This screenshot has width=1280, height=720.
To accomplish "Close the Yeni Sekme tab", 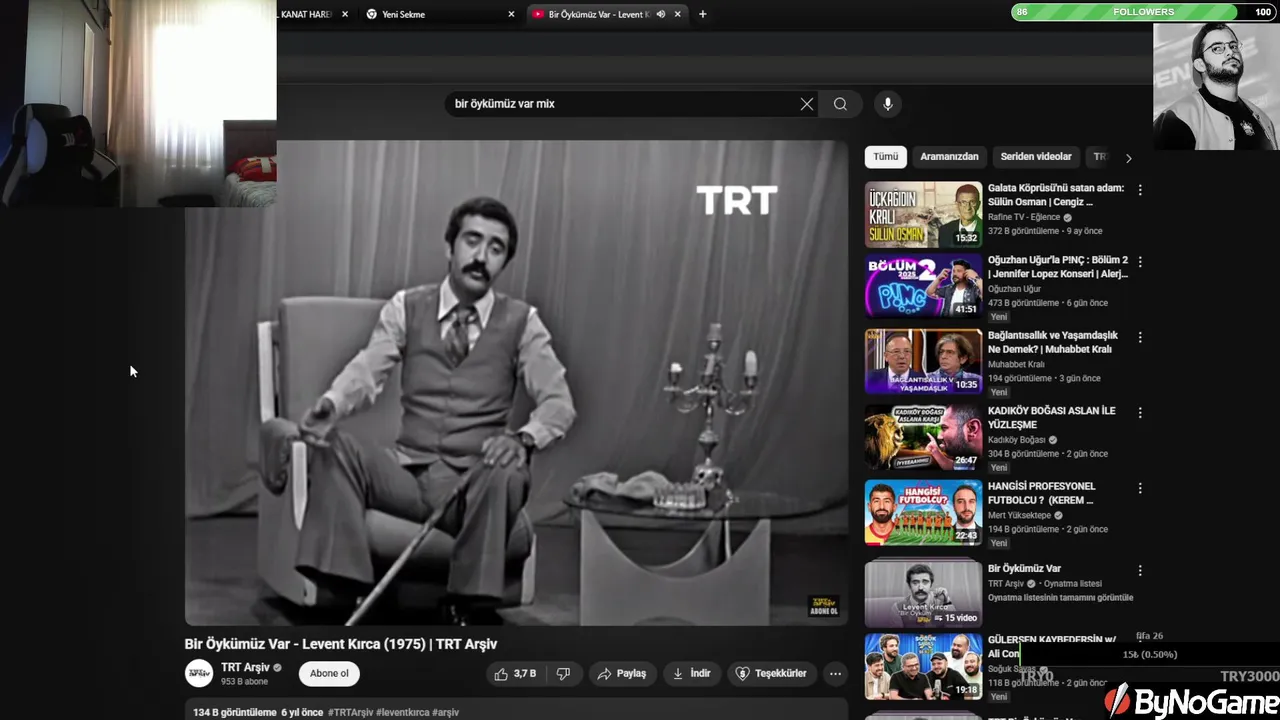I will pyautogui.click(x=512, y=14).
